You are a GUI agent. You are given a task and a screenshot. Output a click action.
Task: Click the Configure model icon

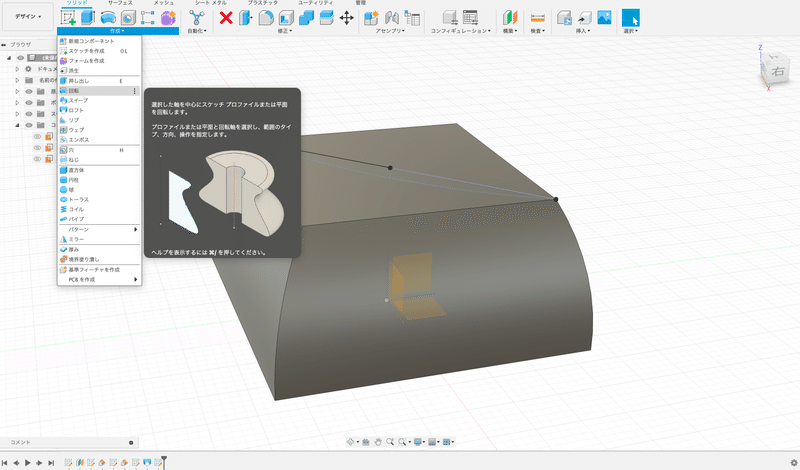[x=450, y=18]
